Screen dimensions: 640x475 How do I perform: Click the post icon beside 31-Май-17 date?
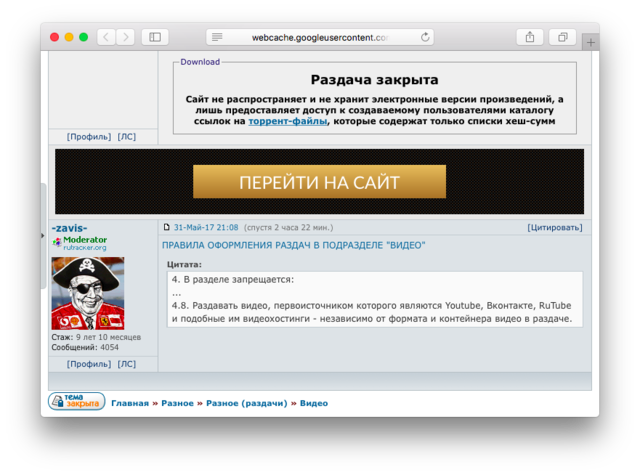(x=166, y=228)
